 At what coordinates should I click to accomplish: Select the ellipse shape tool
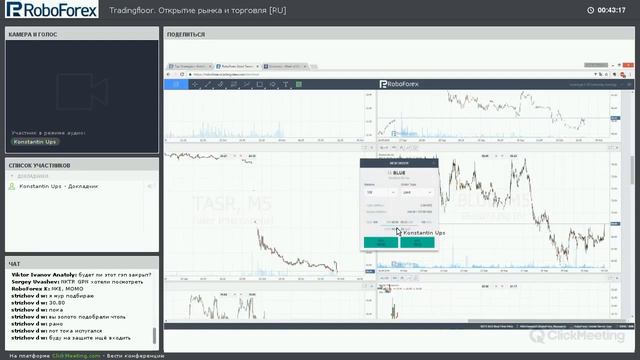[x=273, y=84]
